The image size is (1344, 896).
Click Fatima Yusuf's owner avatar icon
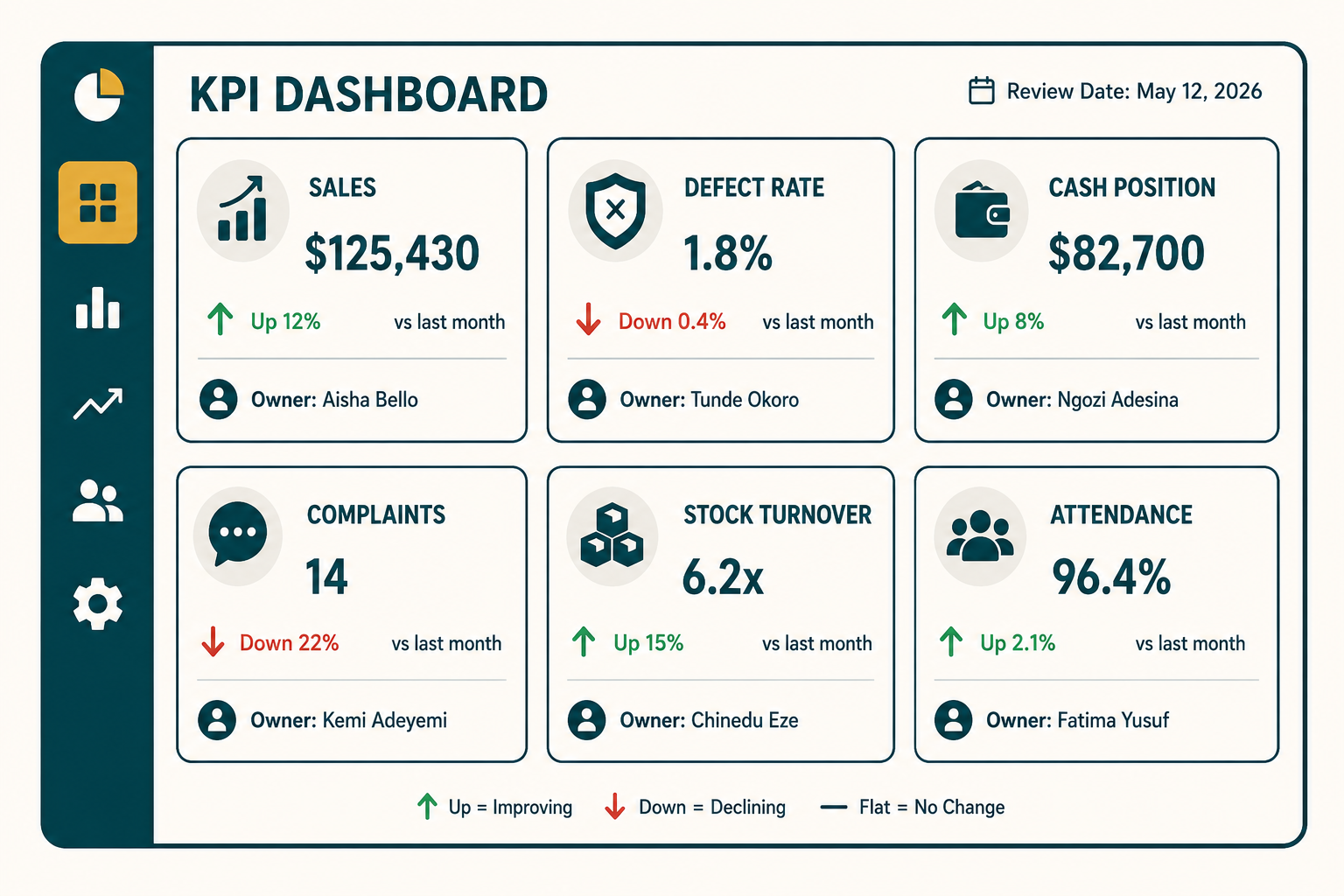954,720
